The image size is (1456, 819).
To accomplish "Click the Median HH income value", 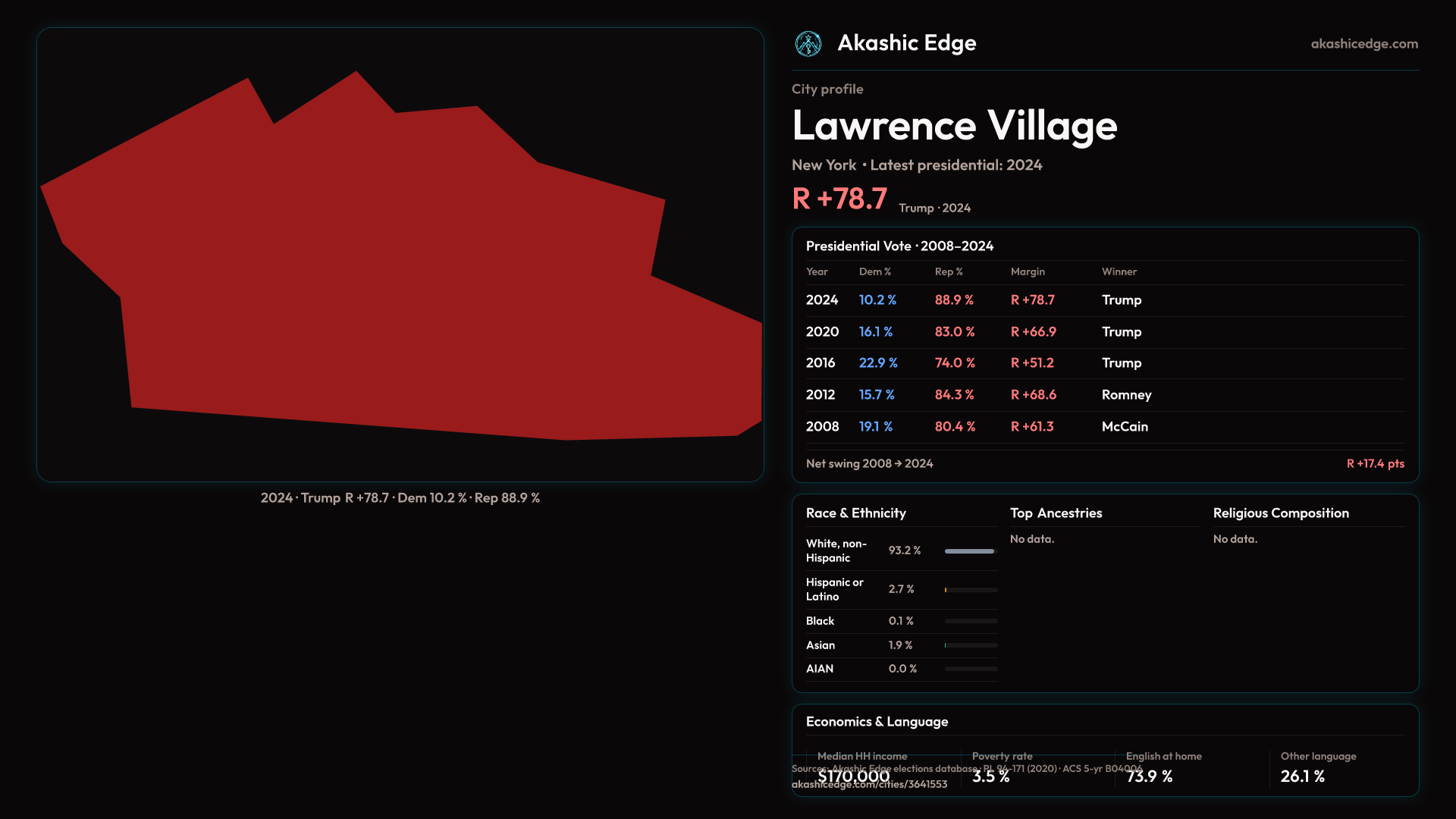I will (853, 776).
